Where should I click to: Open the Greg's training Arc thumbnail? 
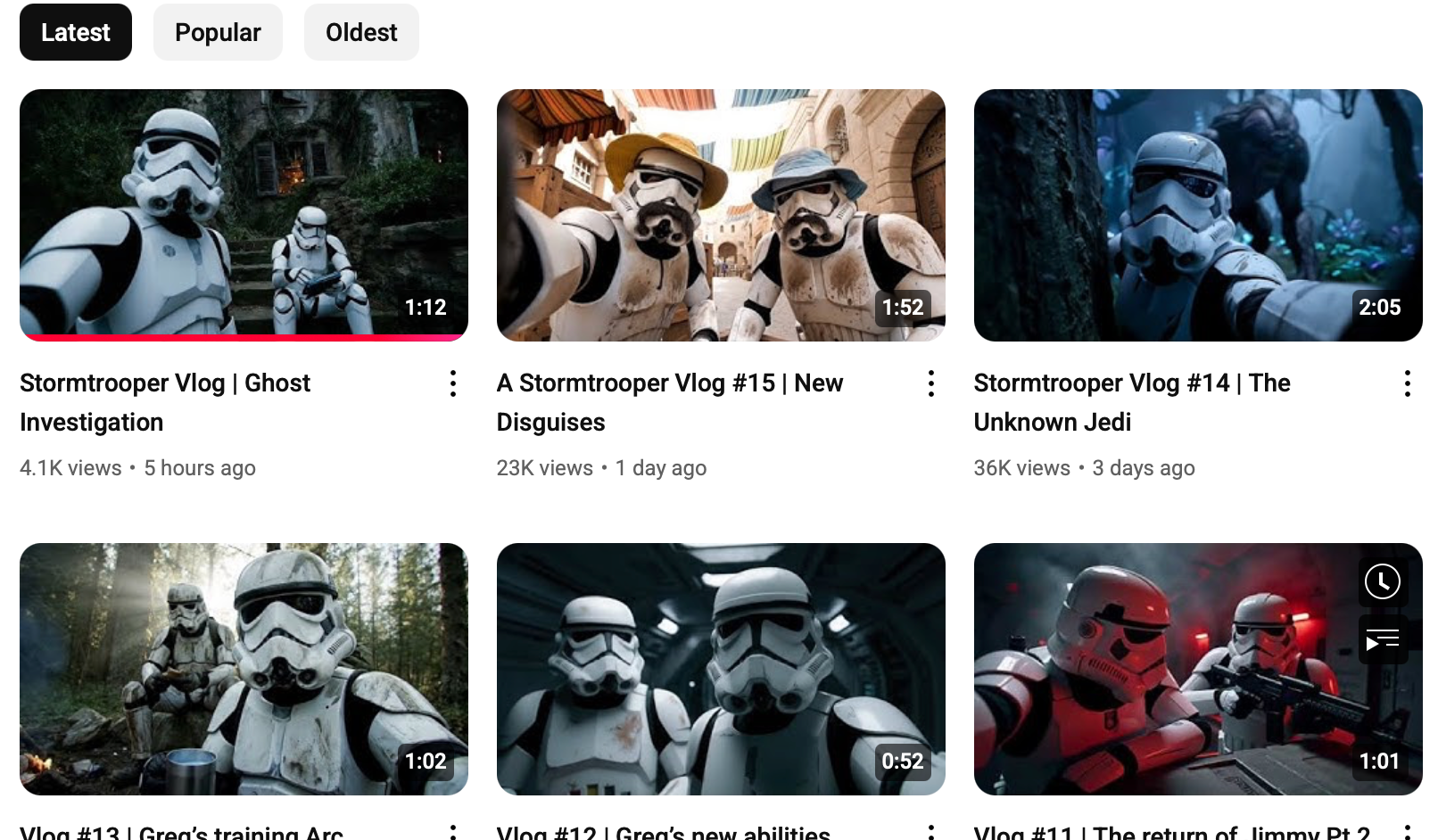(244, 669)
